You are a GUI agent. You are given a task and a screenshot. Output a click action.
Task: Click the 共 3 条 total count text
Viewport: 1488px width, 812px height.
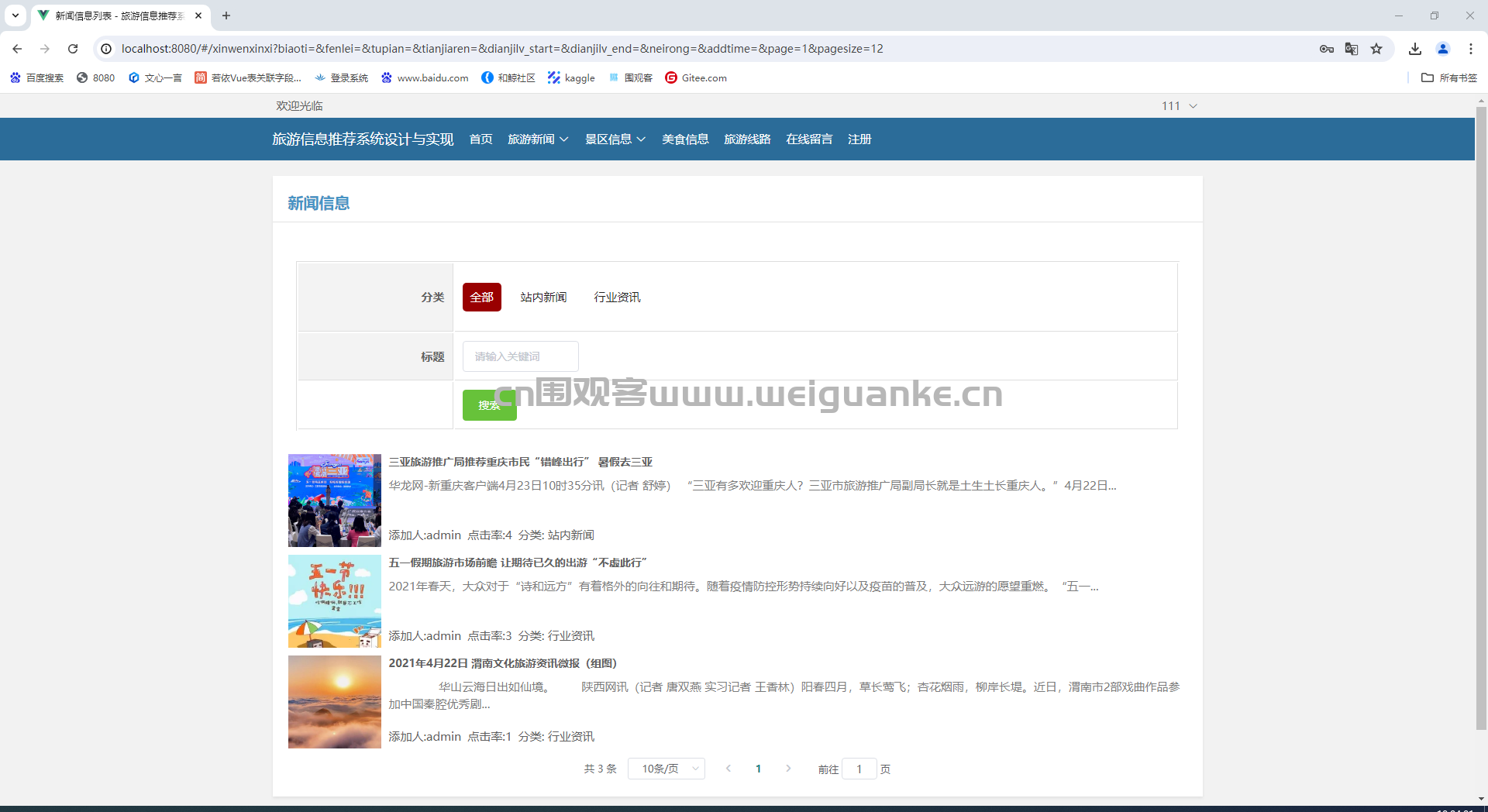coord(600,769)
